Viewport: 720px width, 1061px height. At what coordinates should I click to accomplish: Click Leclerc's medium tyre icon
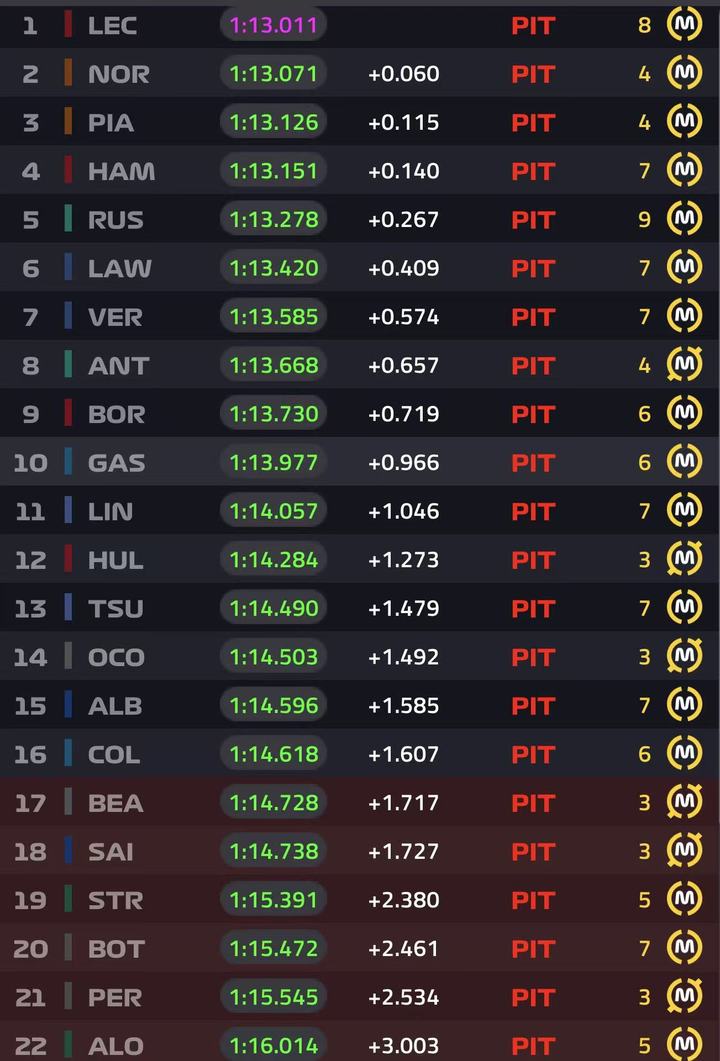point(685,25)
